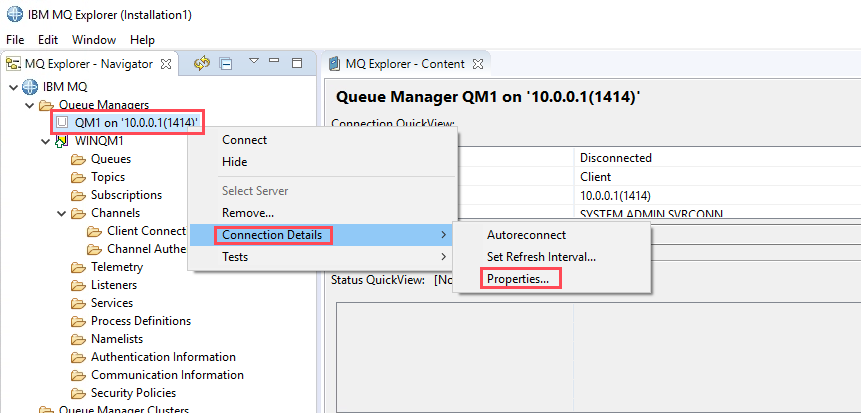This screenshot has height=413, width=861.
Task: Click the Process Definitions folder icon
Action: (x=79, y=321)
